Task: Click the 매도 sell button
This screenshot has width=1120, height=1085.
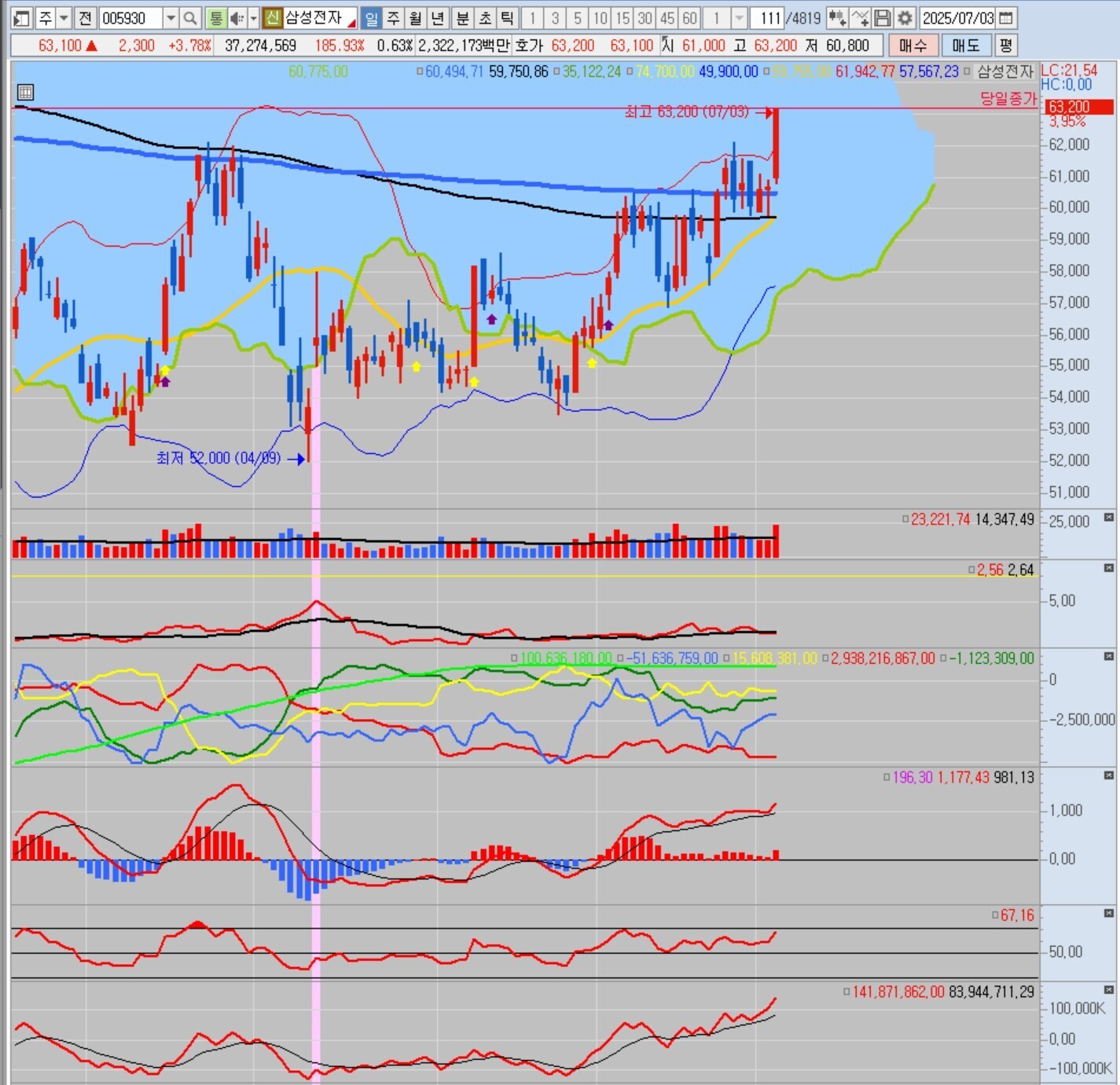Action: pyautogui.click(x=964, y=46)
